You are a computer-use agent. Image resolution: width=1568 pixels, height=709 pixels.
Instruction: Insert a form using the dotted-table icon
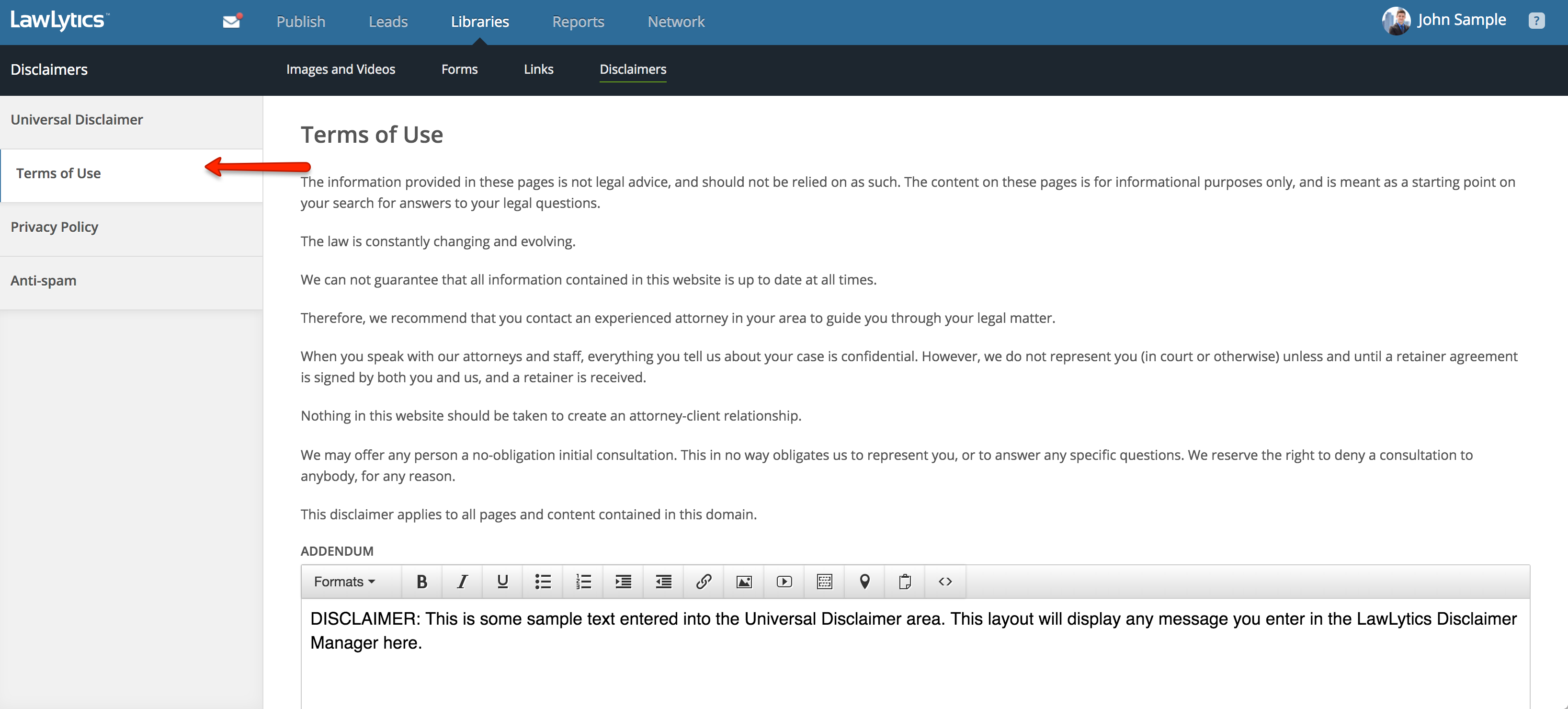(x=824, y=582)
